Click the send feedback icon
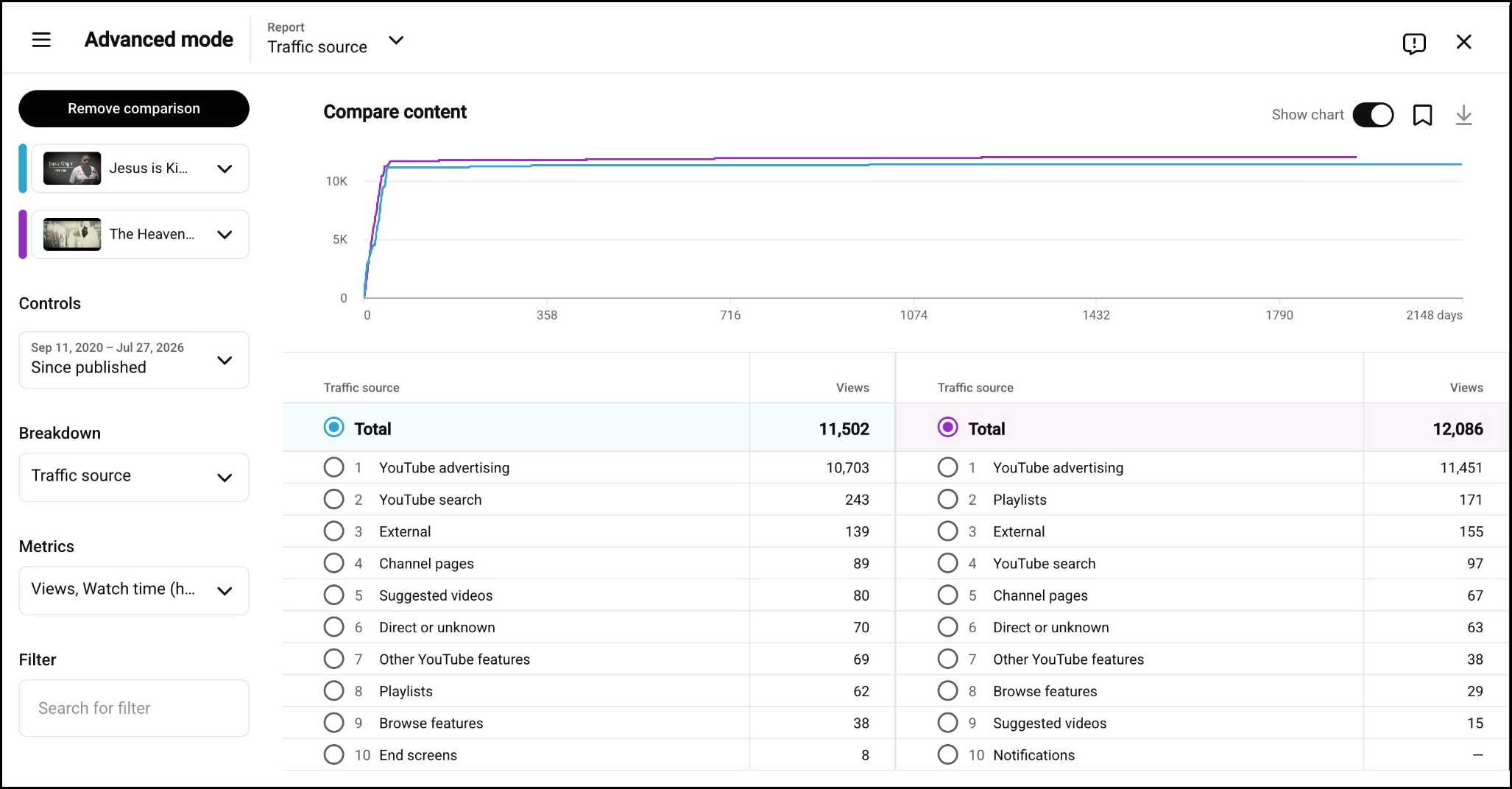This screenshot has width=1512, height=789. (1414, 43)
